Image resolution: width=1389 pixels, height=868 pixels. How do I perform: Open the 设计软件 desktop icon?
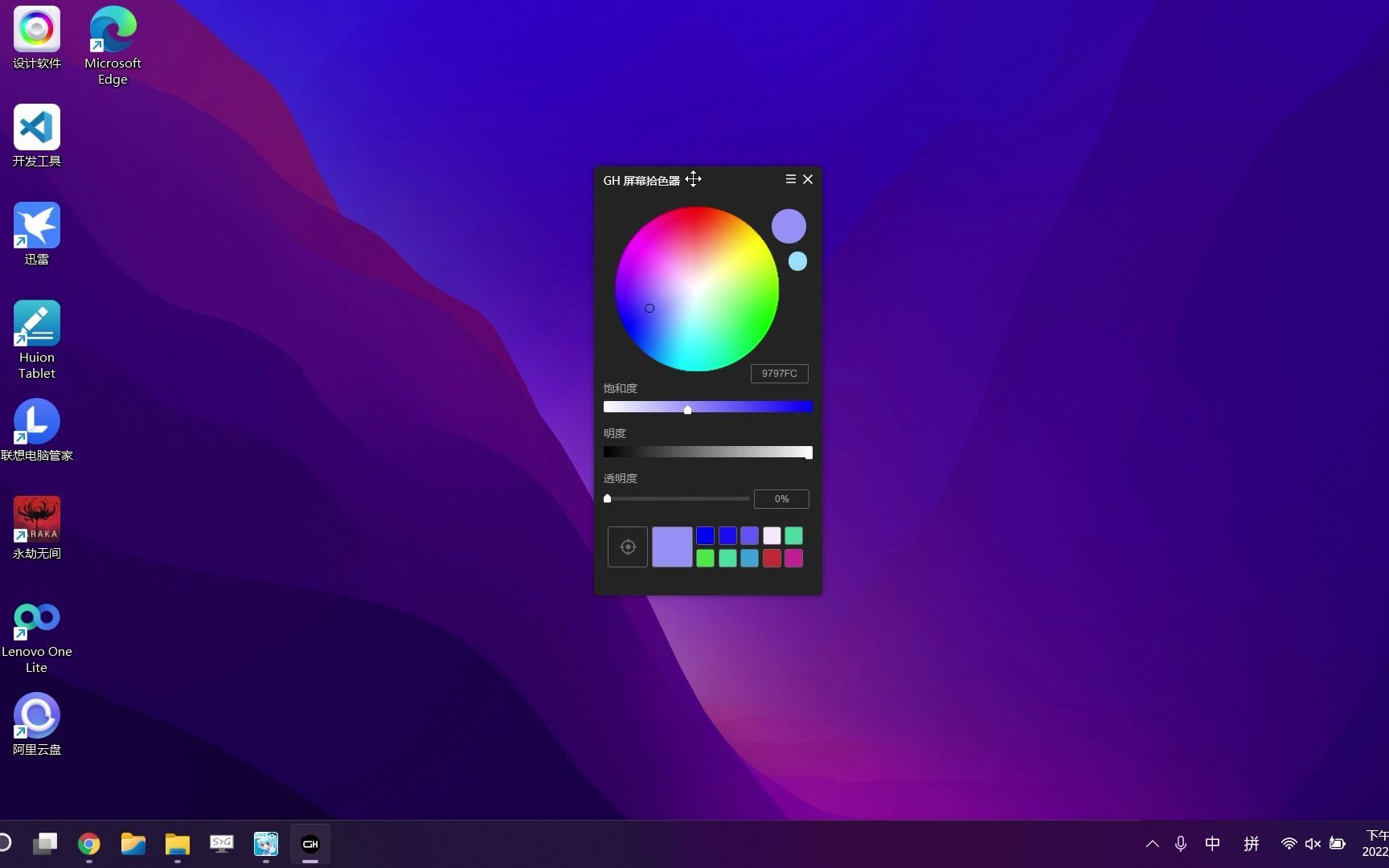(x=37, y=38)
